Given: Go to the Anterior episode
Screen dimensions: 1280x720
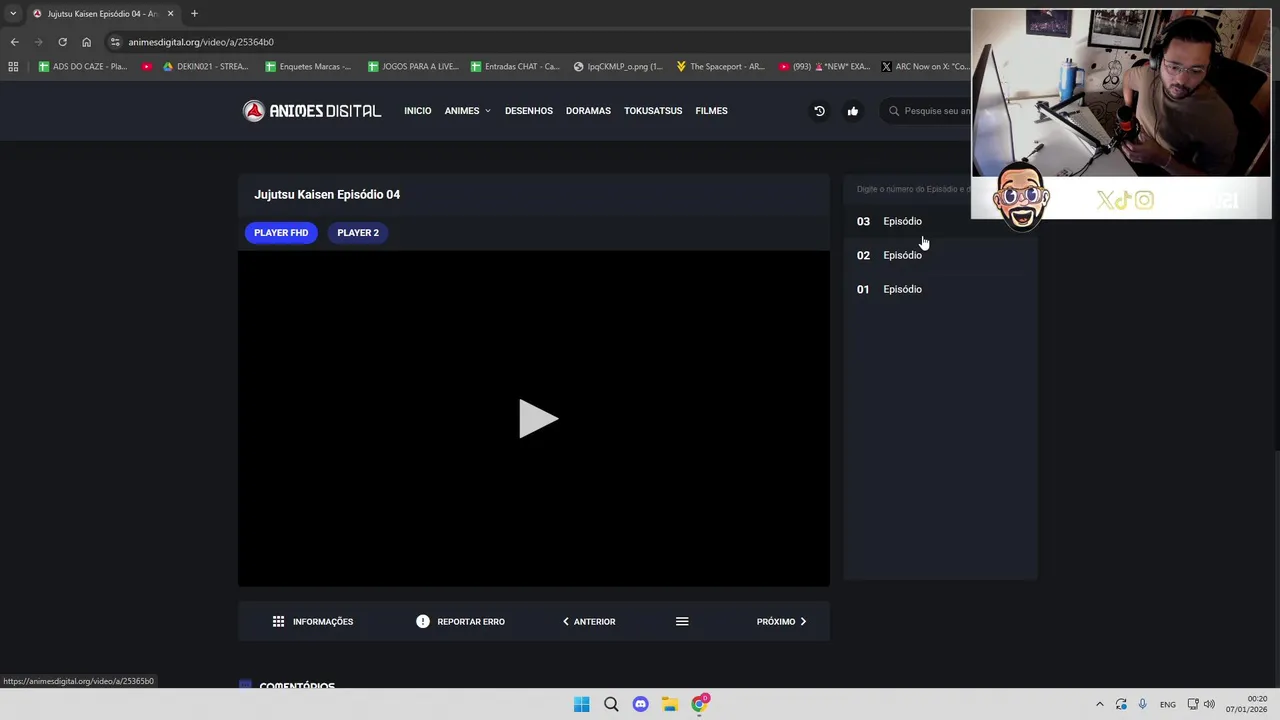Looking at the screenshot, I should pos(589,621).
